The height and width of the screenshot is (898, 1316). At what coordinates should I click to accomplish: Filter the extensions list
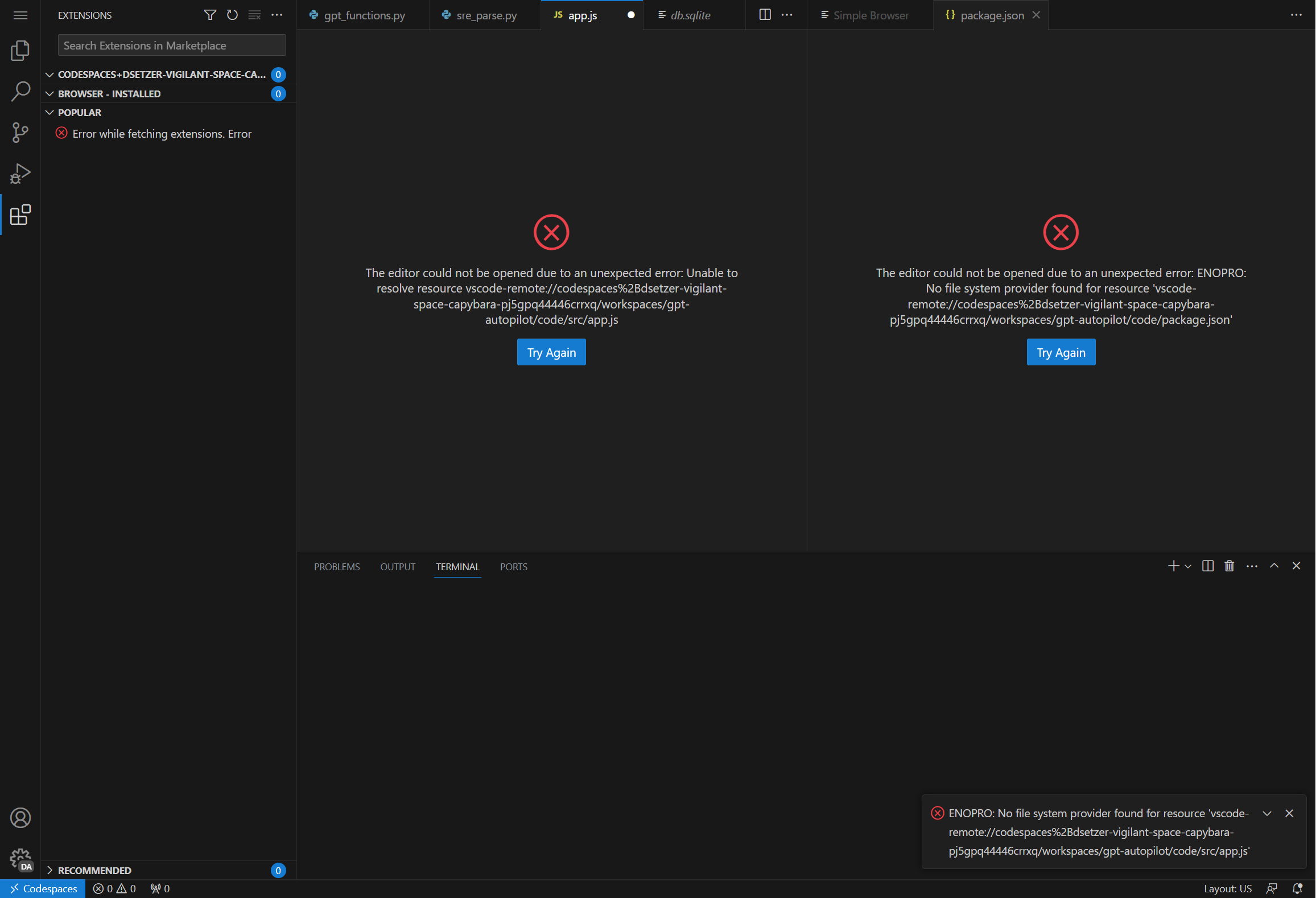tap(210, 15)
